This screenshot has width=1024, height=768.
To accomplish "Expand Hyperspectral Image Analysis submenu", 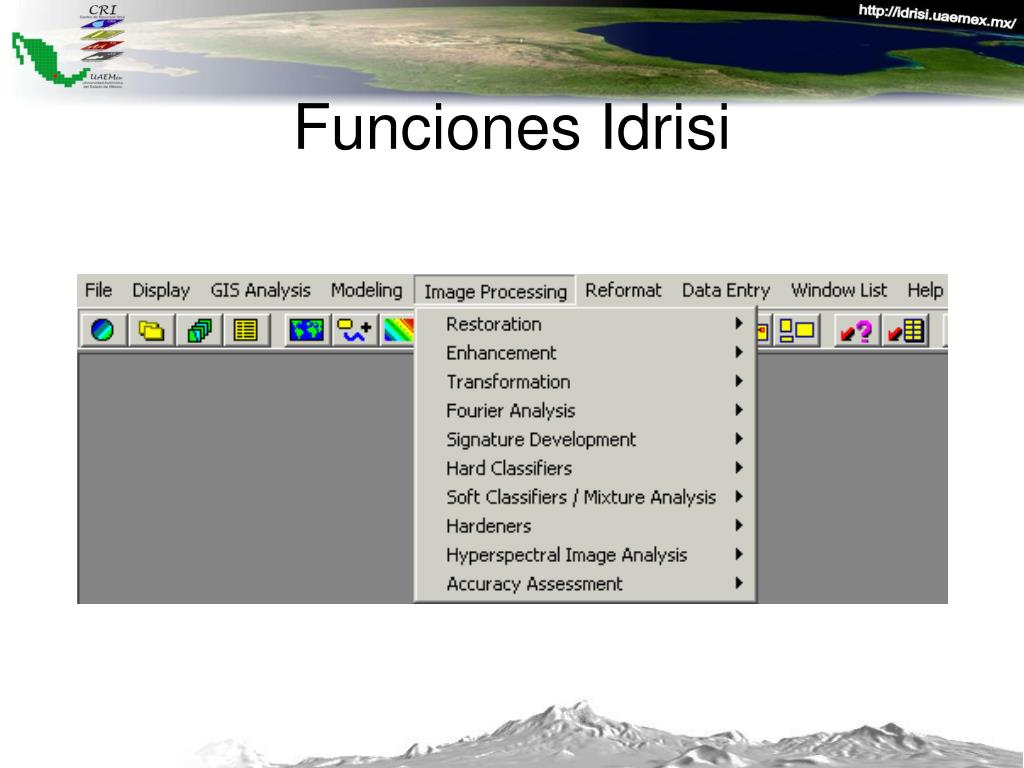I will pos(586,554).
